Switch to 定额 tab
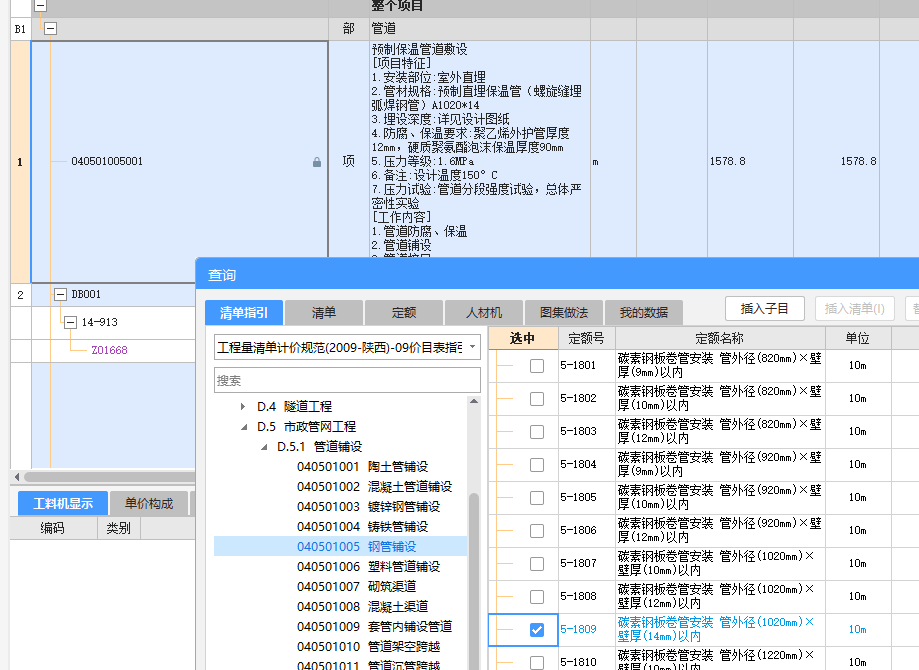 [404, 312]
